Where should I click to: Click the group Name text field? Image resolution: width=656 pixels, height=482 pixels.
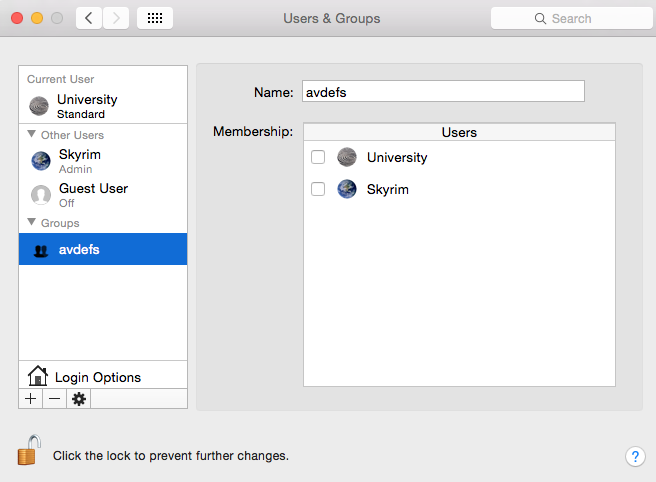[x=443, y=92]
